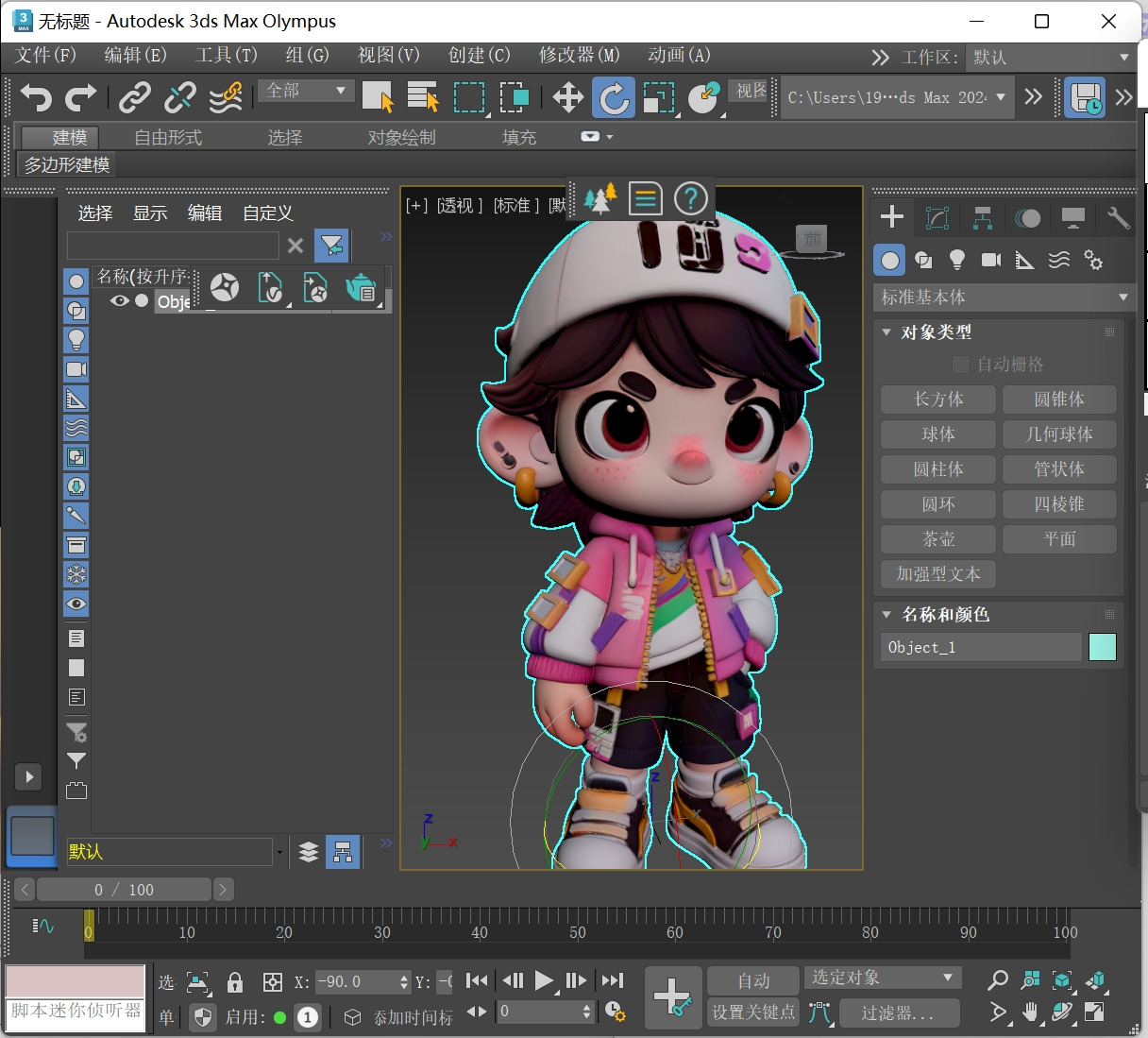Open the workspace 默认 dropdown

click(x=1051, y=58)
